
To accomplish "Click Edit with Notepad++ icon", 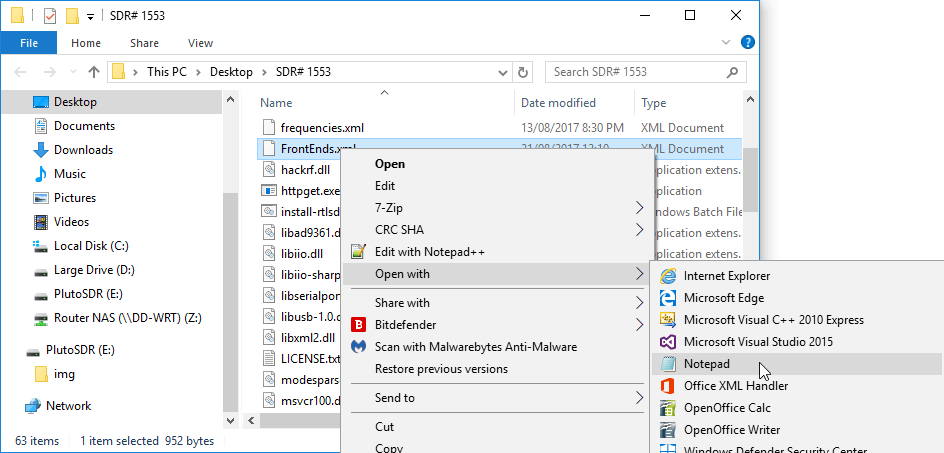I will tap(358, 252).
